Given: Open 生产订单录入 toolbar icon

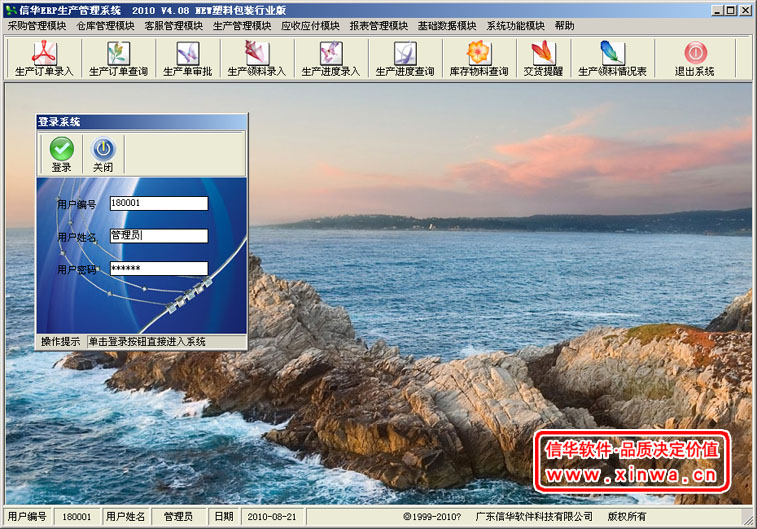Looking at the screenshot, I should coord(44,59).
